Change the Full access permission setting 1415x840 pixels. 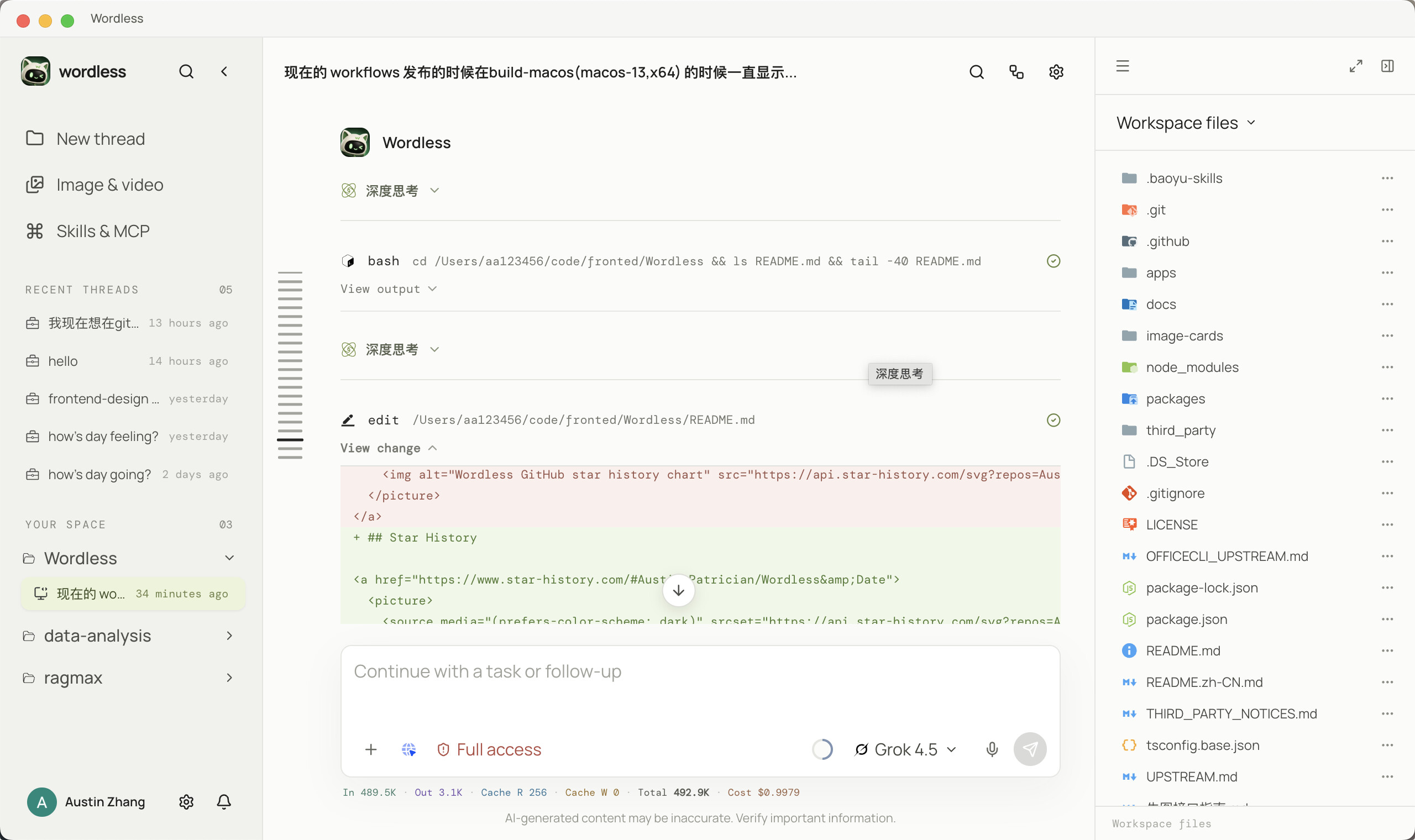coord(489,749)
